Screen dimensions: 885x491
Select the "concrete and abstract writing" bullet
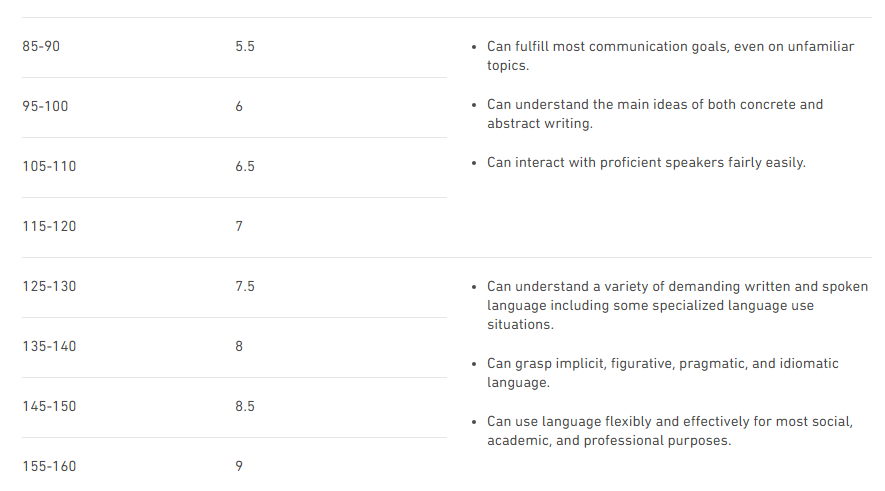655,114
